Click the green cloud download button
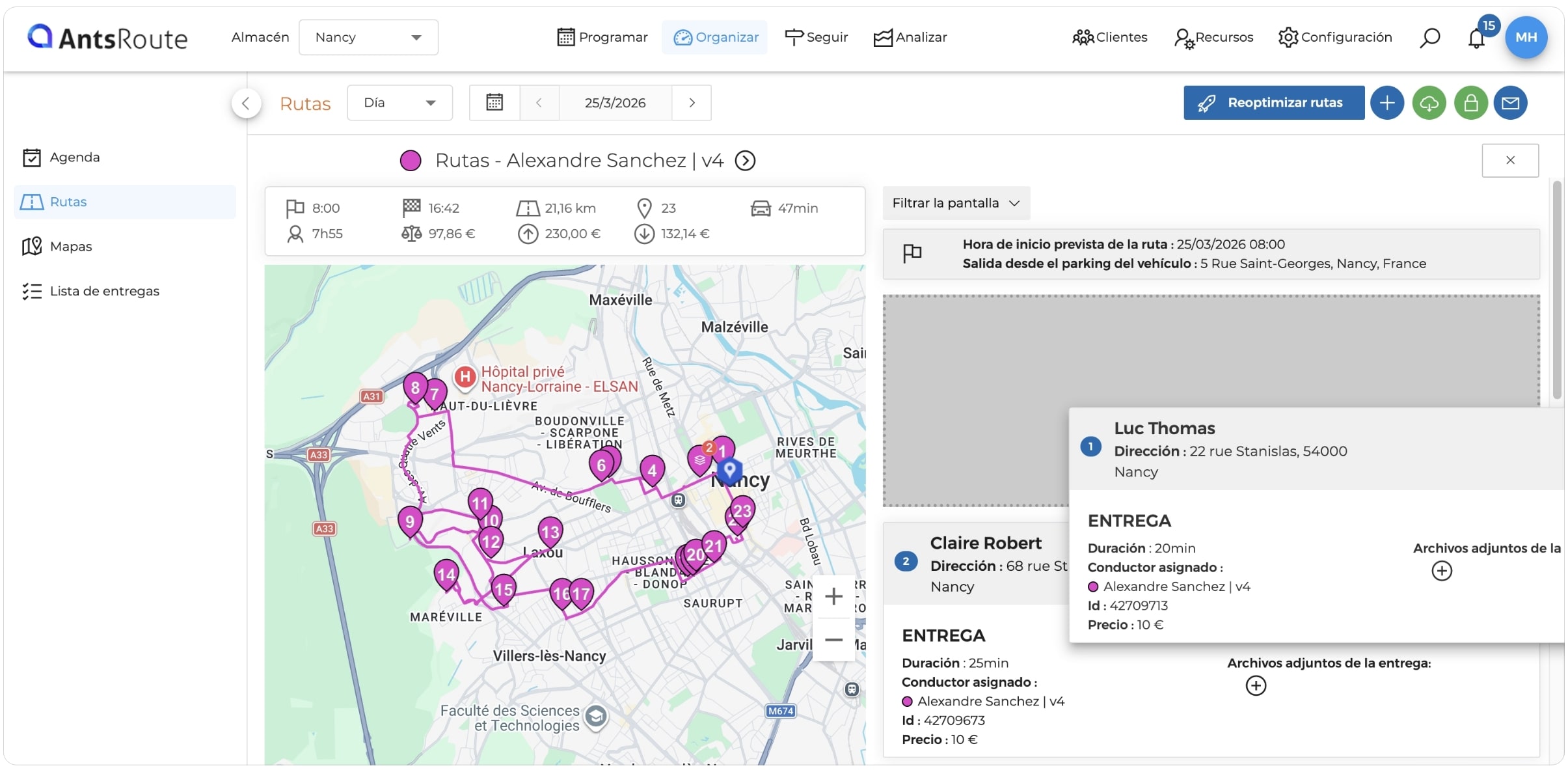The width and height of the screenshot is (1568, 770). (1429, 103)
